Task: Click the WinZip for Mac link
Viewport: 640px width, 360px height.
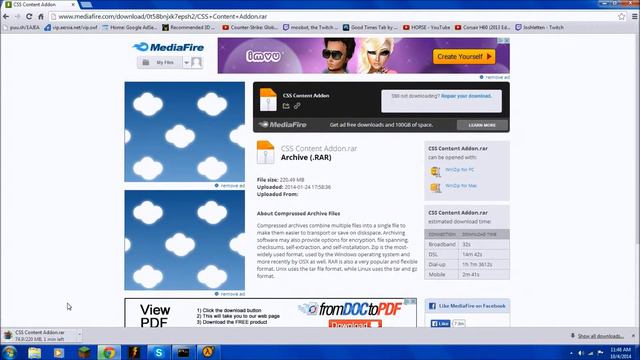Action: (x=461, y=186)
